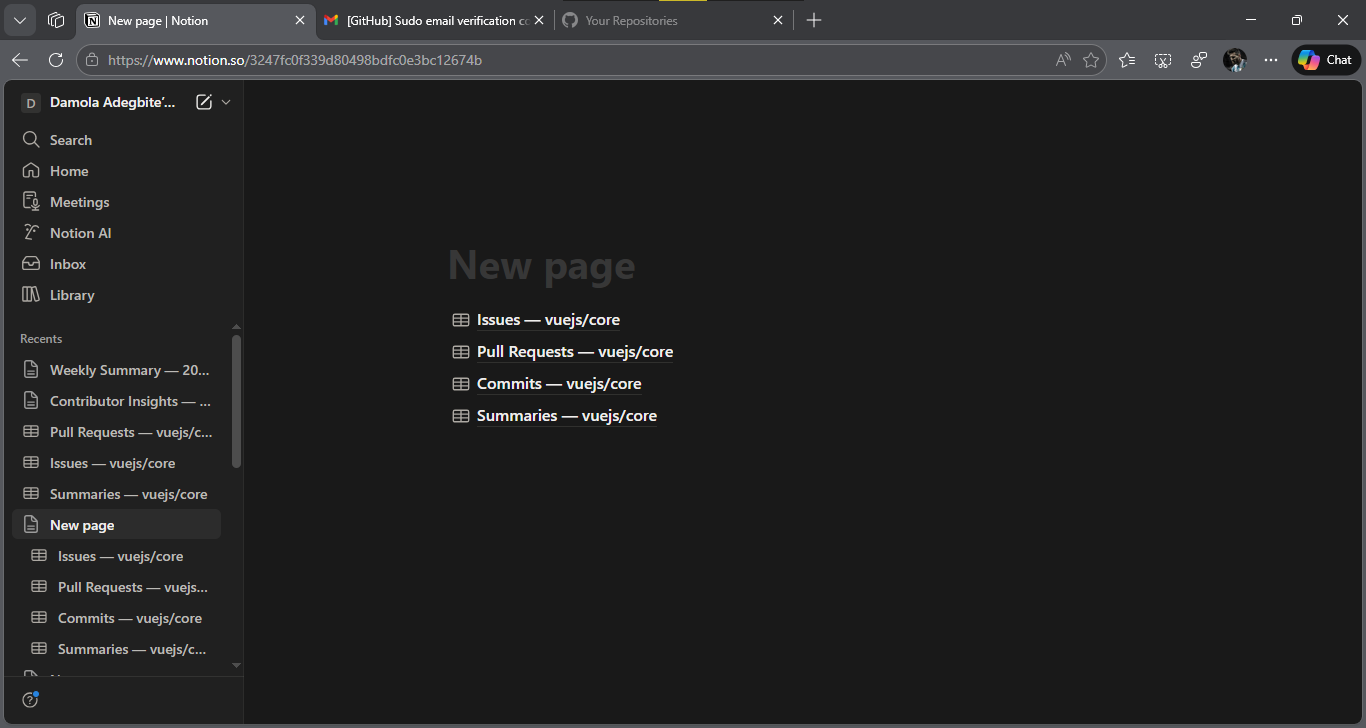The width and height of the screenshot is (1366, 728).
Task: Open the Favorites list icon
Action: 1127,60
